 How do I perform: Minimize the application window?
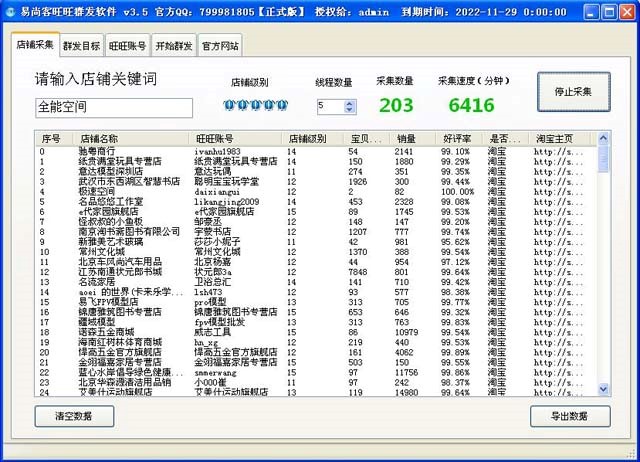[x=591, y=12]
